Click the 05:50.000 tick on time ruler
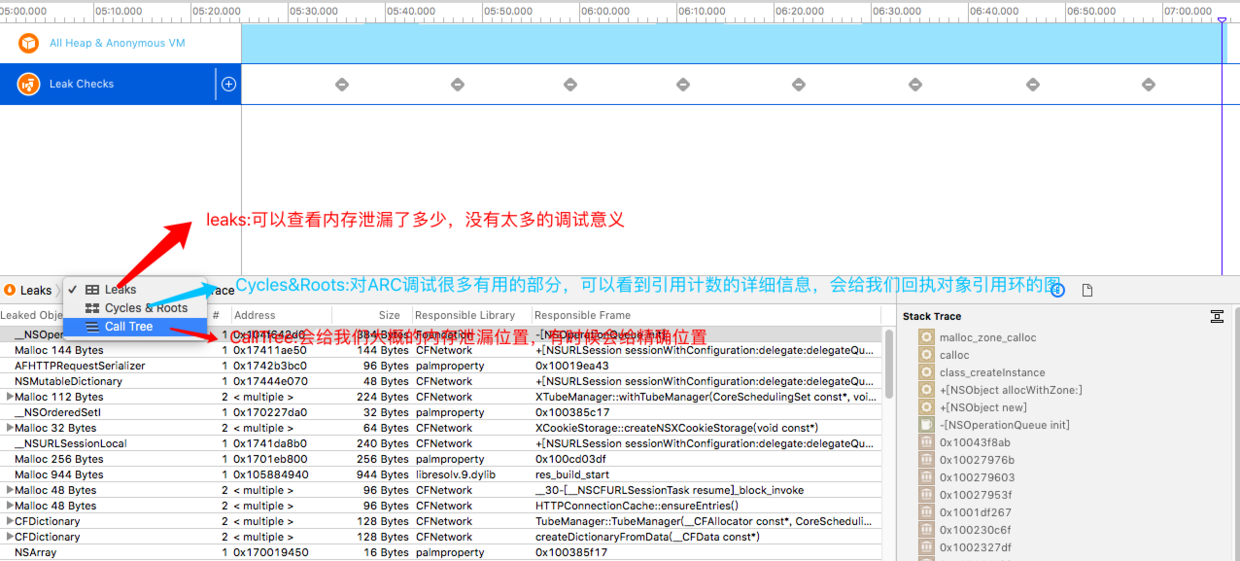 click(510, 11)
